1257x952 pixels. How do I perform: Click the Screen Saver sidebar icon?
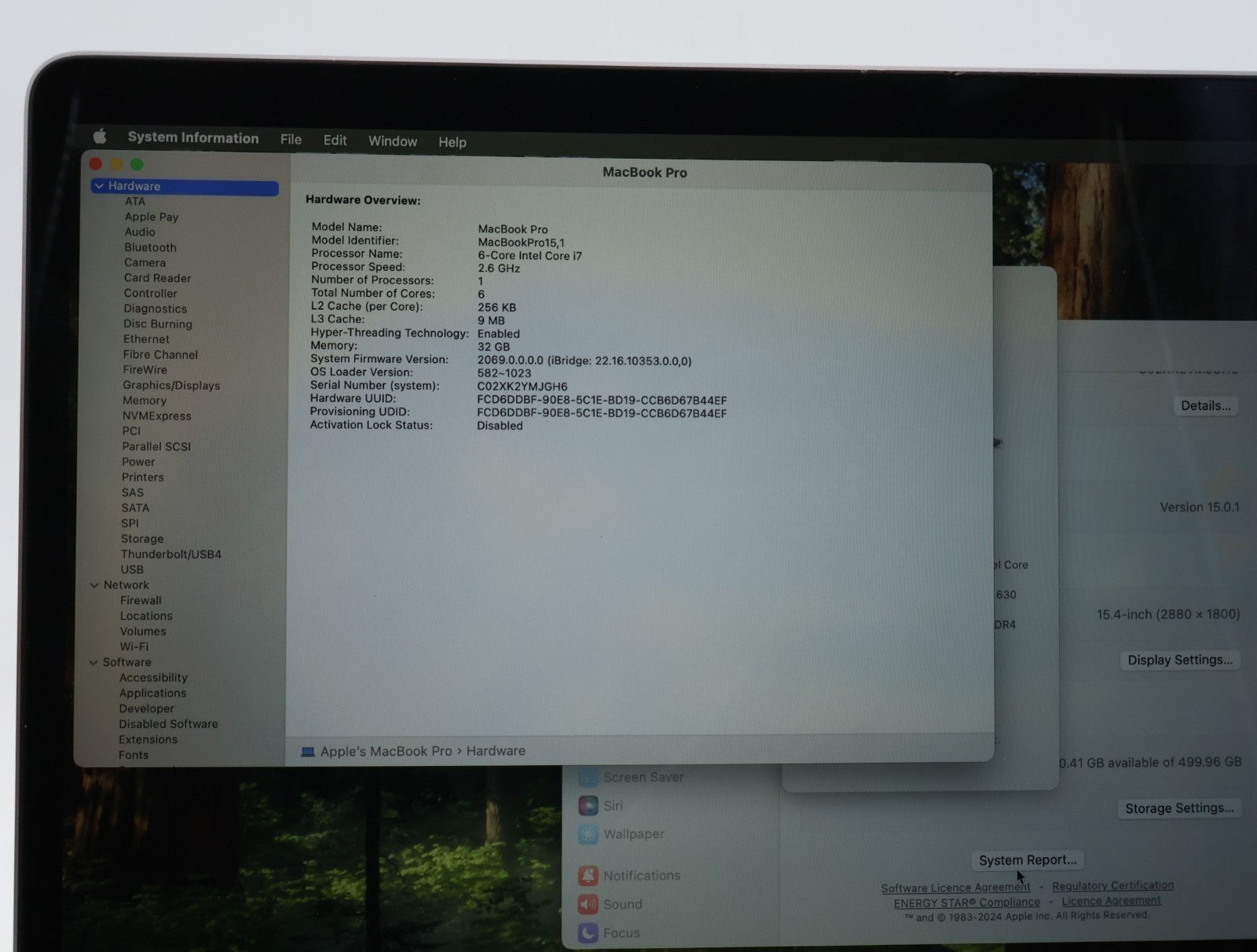click(x=588, y=778)
